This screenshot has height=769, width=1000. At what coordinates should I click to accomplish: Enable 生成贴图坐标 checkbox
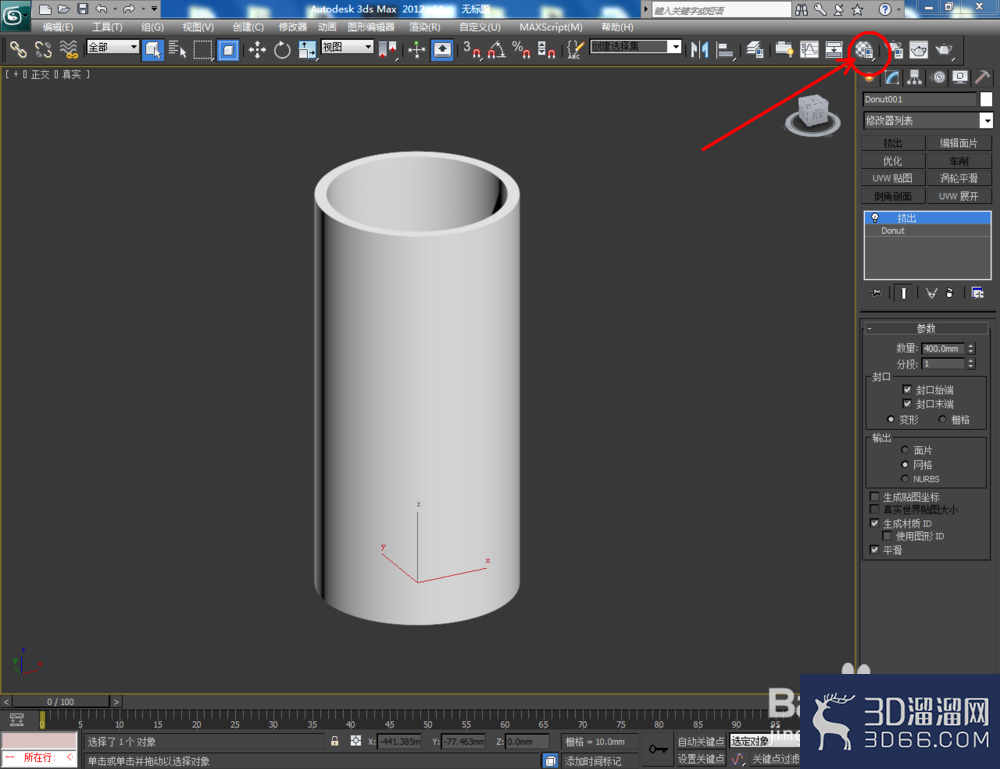coord(874,497)
